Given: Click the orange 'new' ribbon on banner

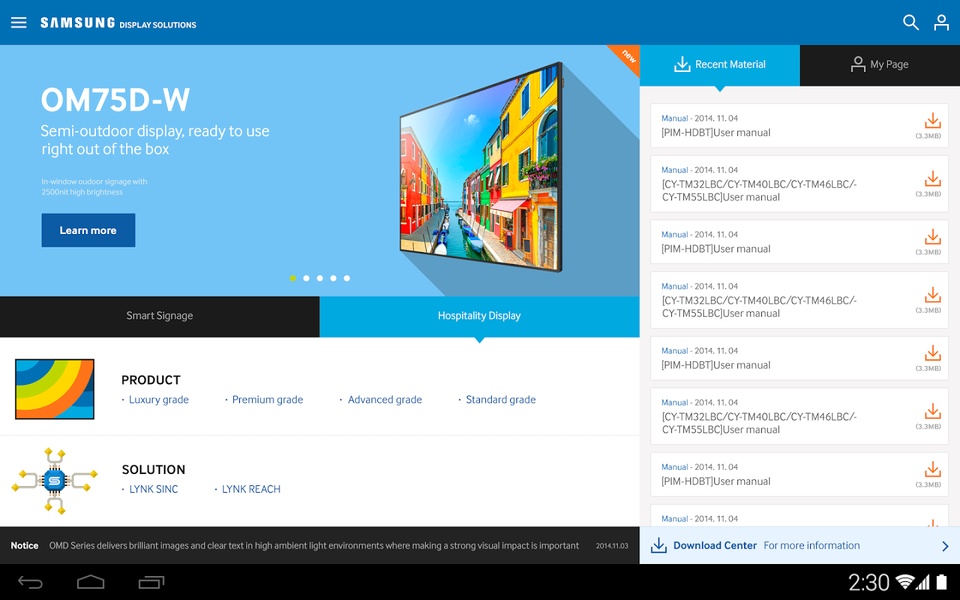Looking at the screenshot, I should coord(627,57).
